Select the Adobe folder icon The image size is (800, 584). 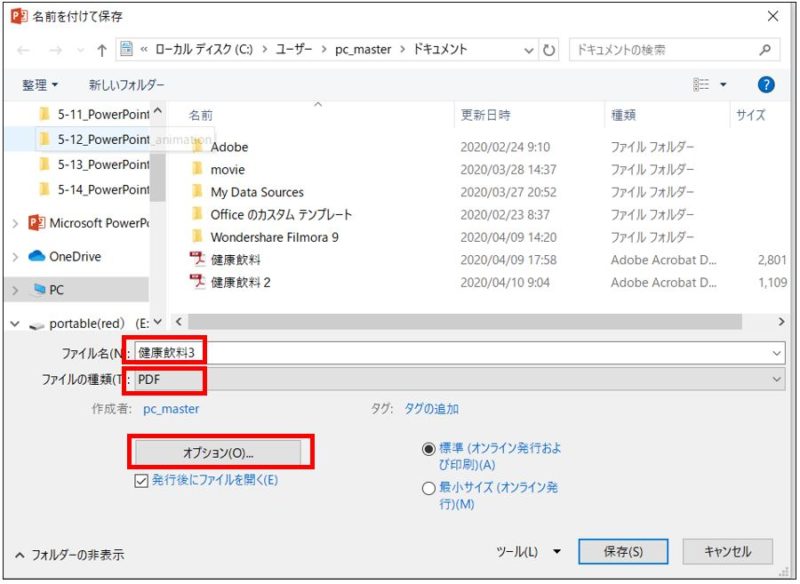click(197, 147)
